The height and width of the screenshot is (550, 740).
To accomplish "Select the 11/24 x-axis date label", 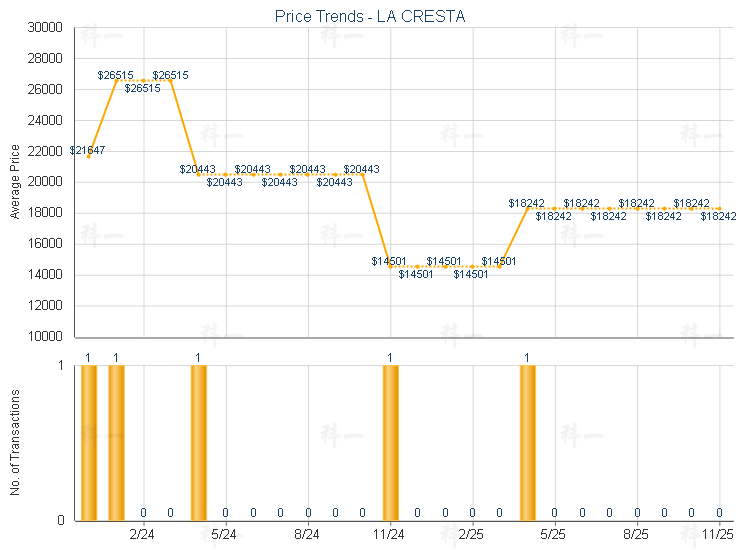I will pyautogui.click(x=390, y=535).
